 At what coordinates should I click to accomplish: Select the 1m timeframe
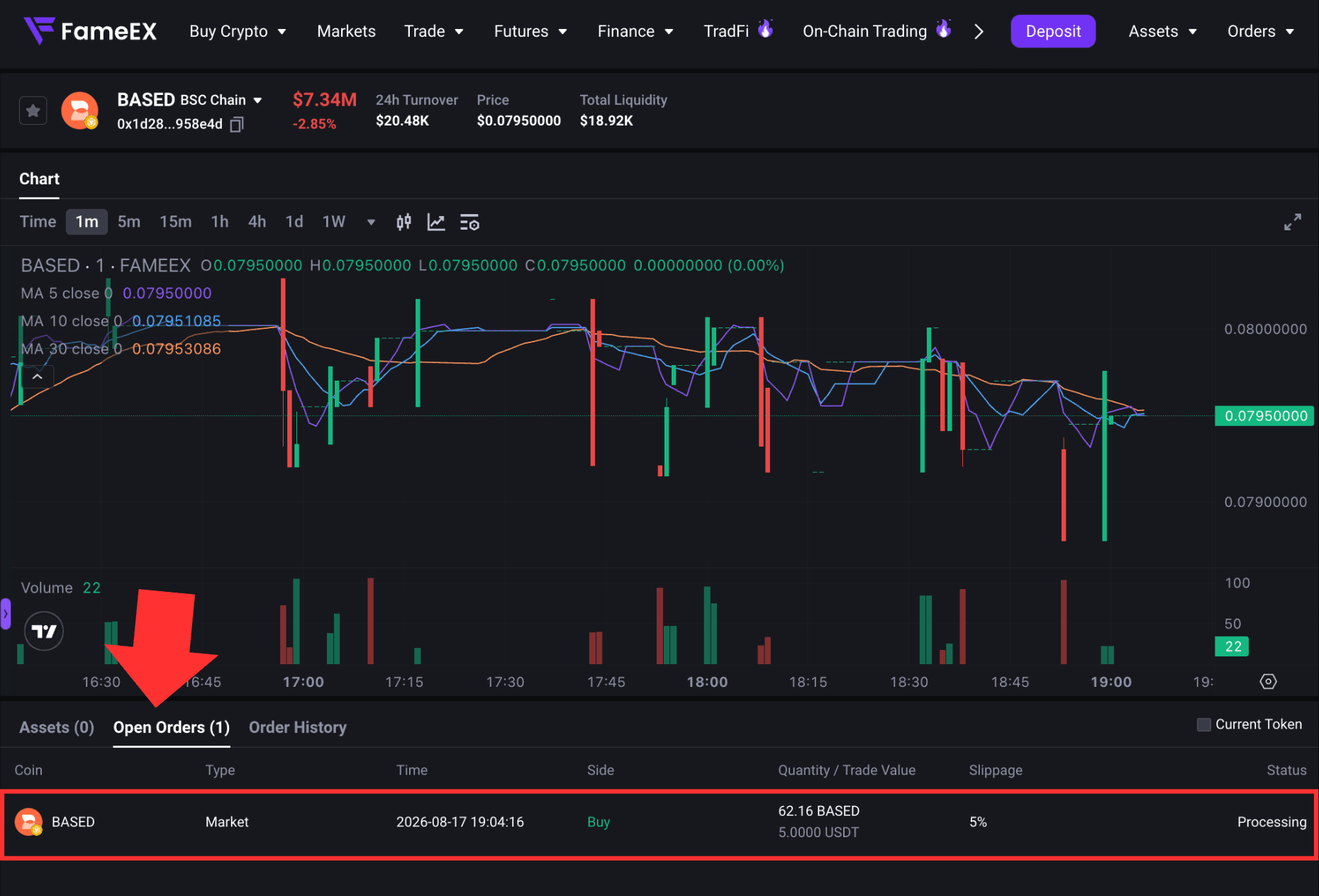click(x=87, y=222)
